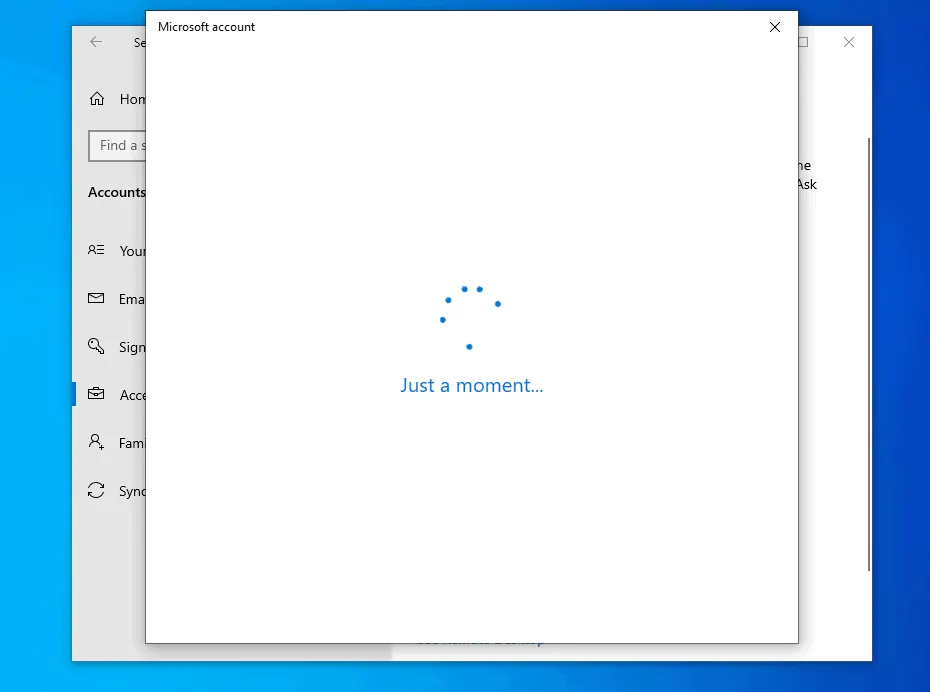Click the Just a moment... text
Image resolution: width=930 pixels, height=692 pixels.
click(472, 385)
